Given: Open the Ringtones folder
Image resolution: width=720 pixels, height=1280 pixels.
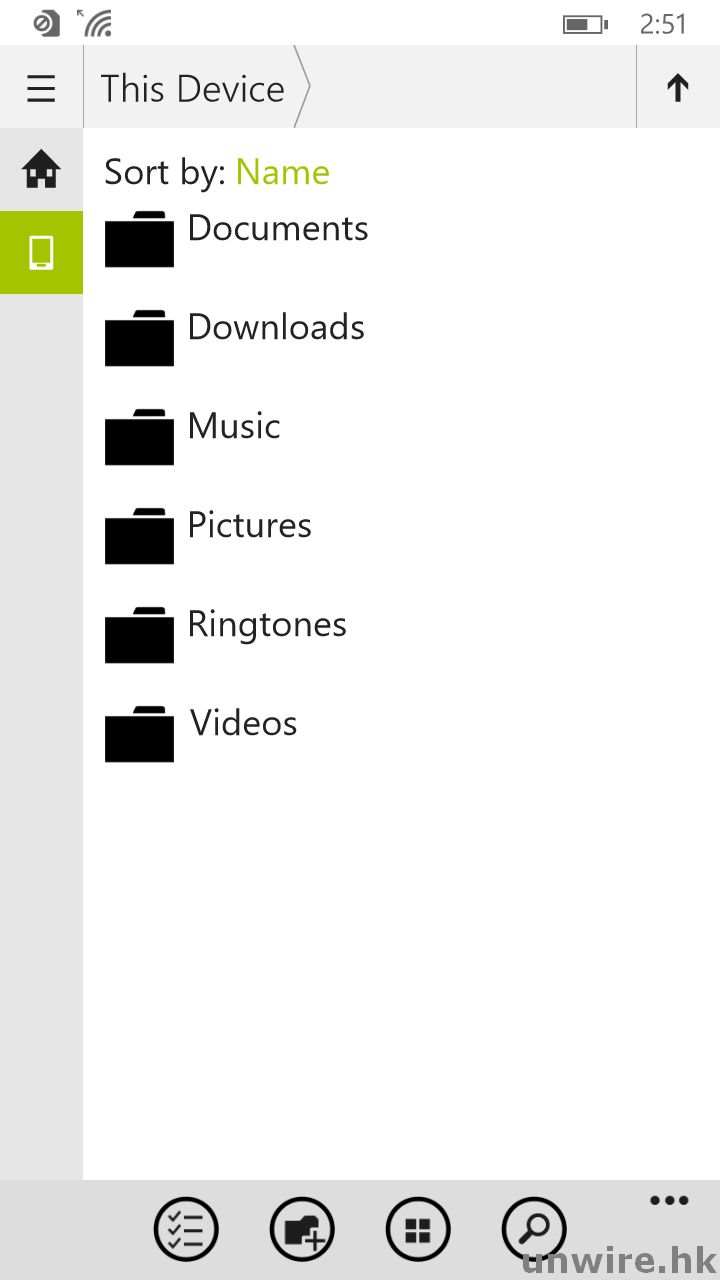Looking at the screenshot, I should click(x=267, y=625).
